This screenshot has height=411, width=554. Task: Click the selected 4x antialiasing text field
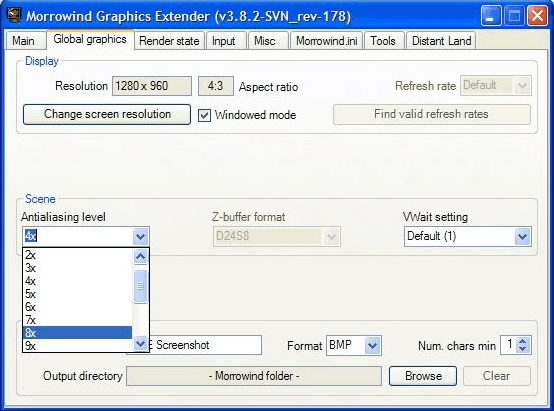point(78,236)
